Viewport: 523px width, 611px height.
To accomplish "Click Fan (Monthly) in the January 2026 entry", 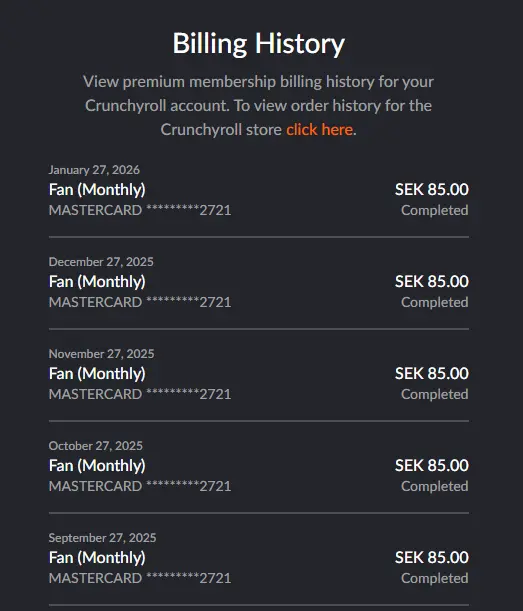I will [97, 190].
